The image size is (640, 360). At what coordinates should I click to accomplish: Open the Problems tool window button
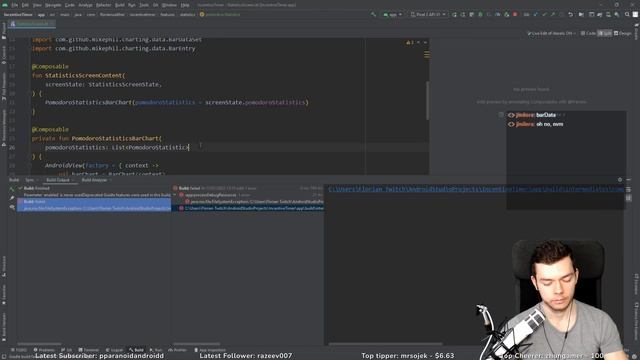click(44, 350)
